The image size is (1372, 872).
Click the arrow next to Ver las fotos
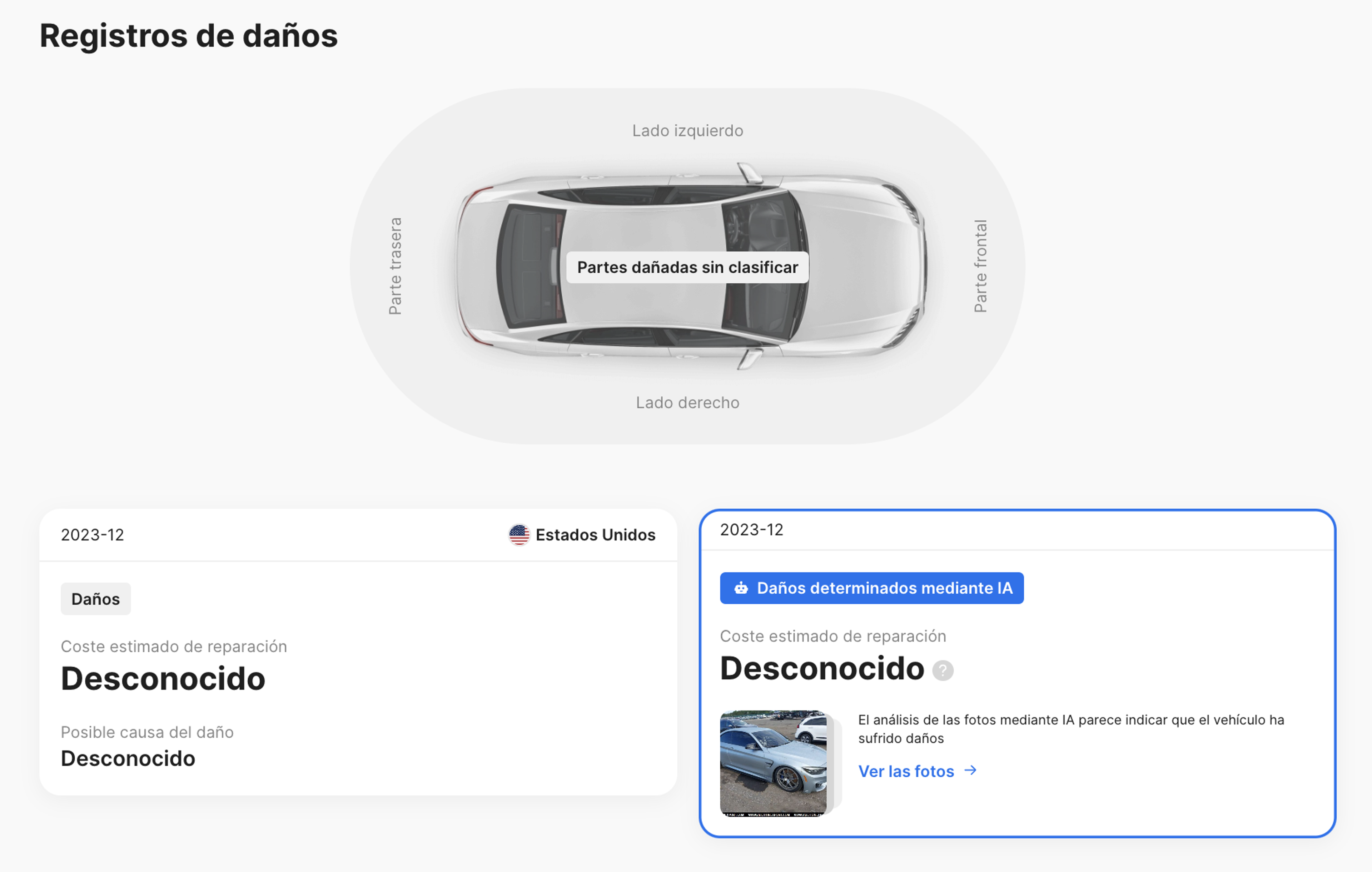970,771
